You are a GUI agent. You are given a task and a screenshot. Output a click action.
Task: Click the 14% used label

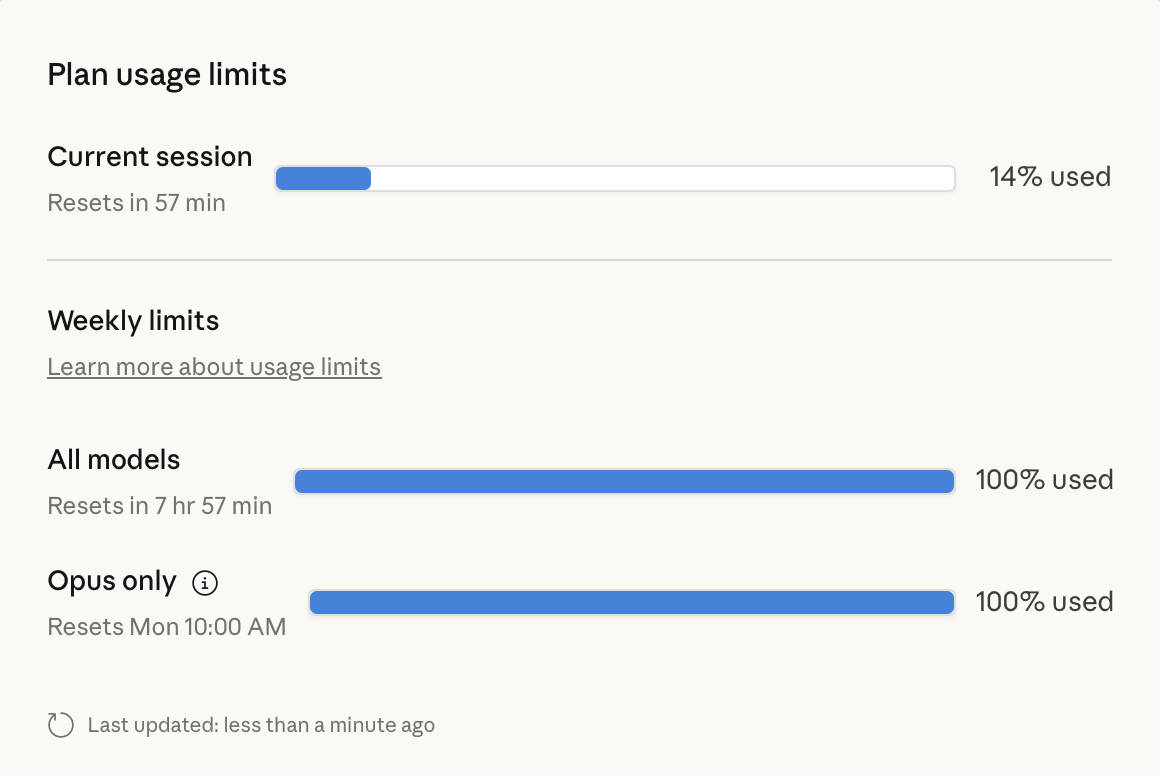click(1049, 177)
